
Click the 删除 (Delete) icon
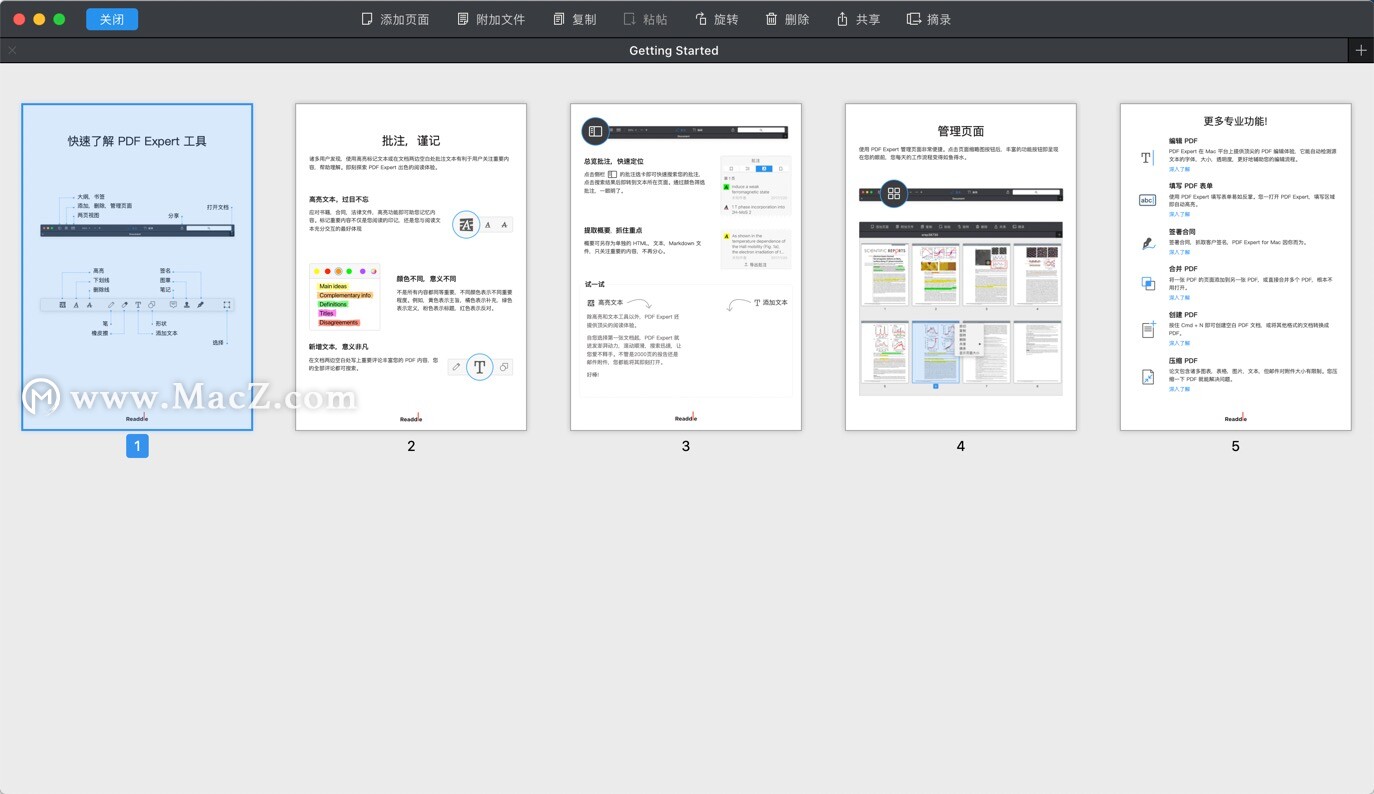[x=788, y=18]
